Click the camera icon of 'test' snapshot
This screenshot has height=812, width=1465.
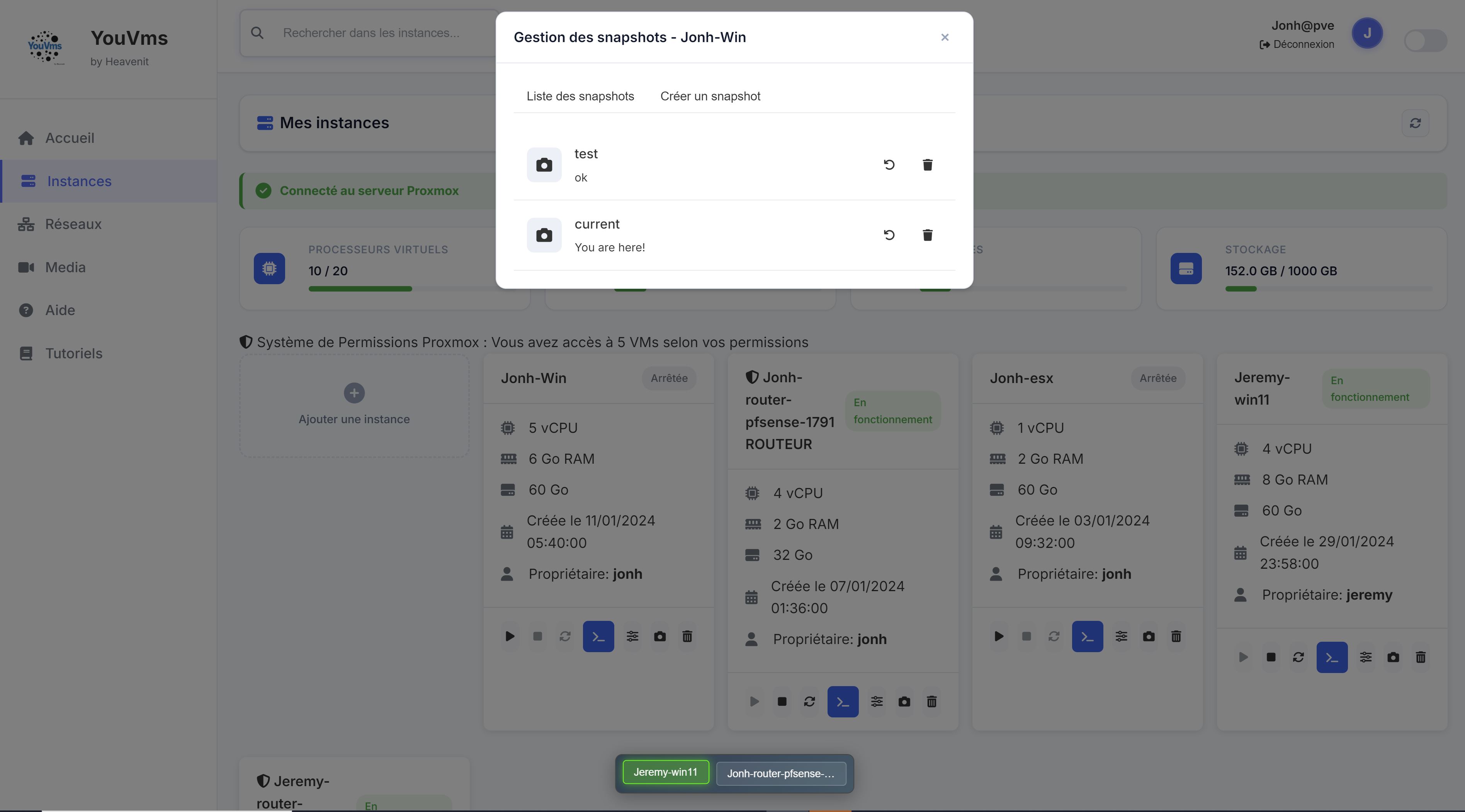[544, 165]
